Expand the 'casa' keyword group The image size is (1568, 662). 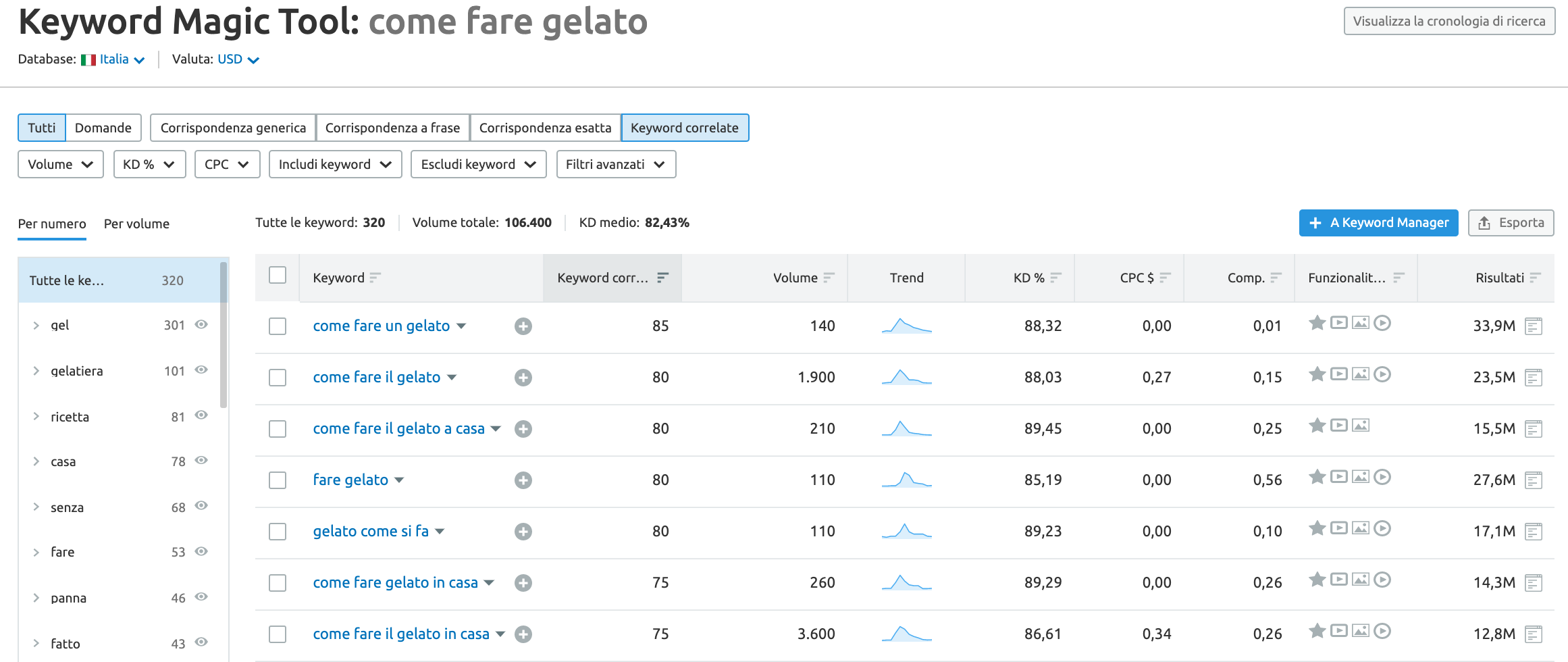click(36, 461)
